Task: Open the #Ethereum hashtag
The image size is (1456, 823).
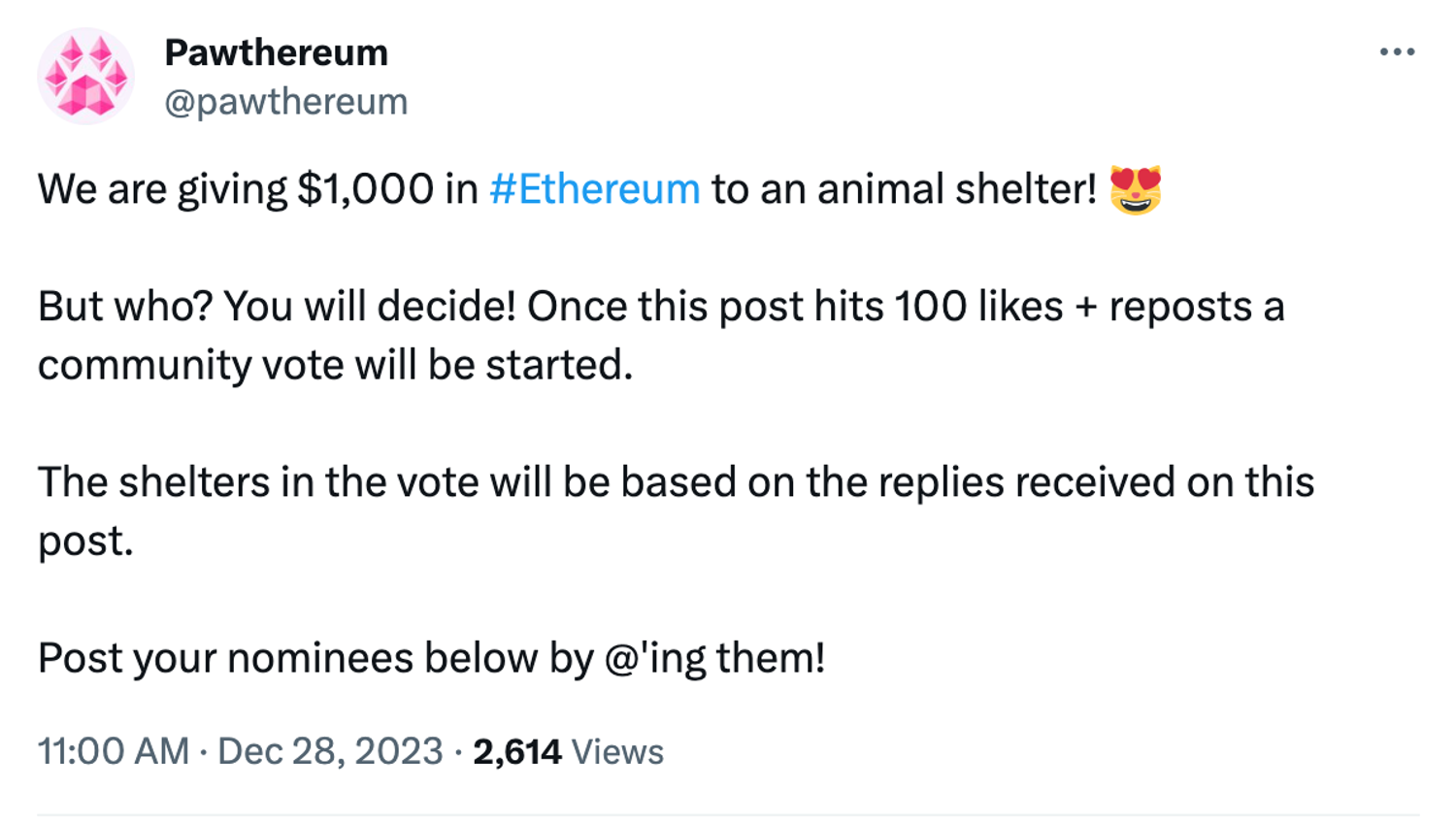Action: pos(594,189)
